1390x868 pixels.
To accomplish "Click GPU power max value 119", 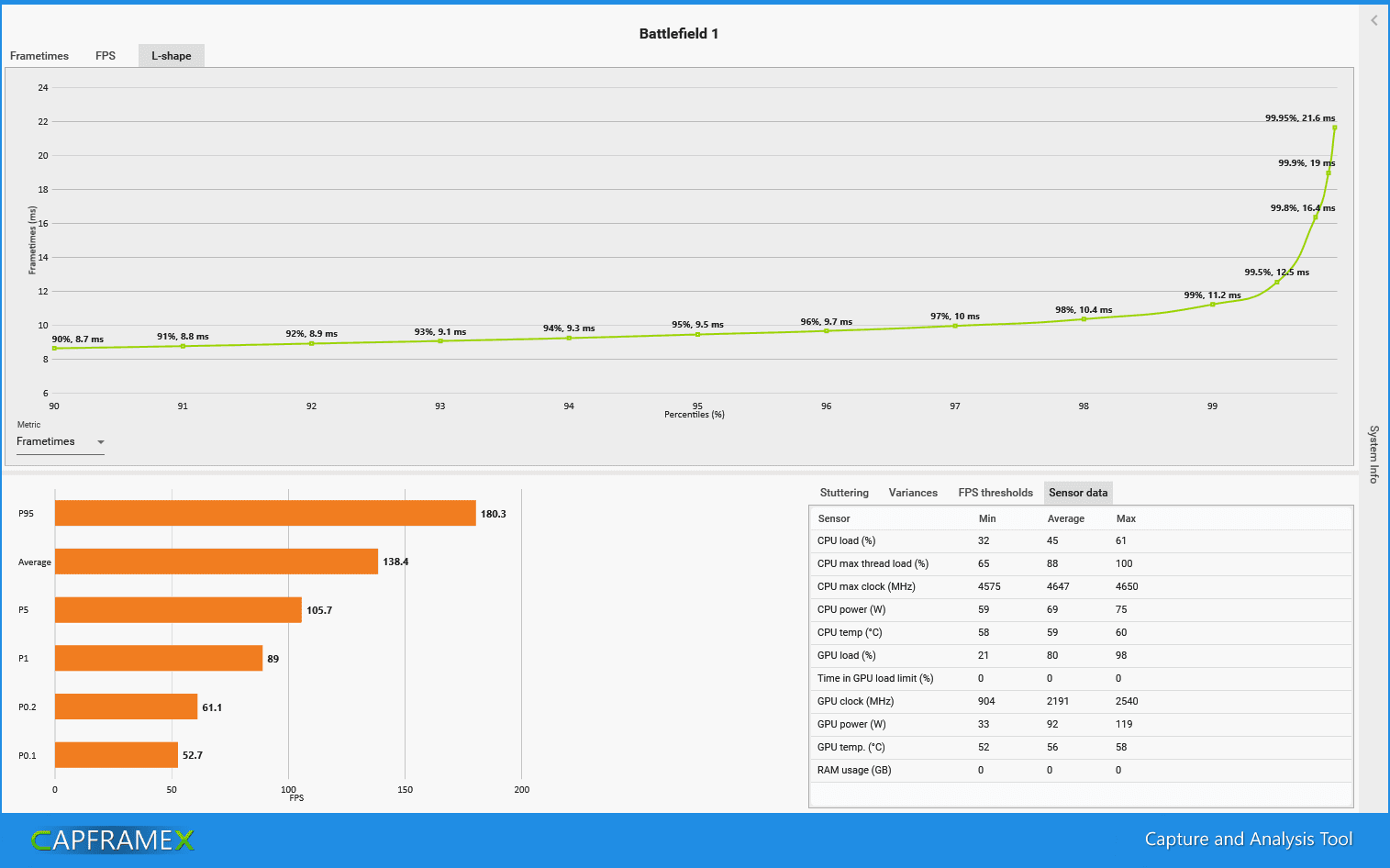I will click(x=1124, y=724).
